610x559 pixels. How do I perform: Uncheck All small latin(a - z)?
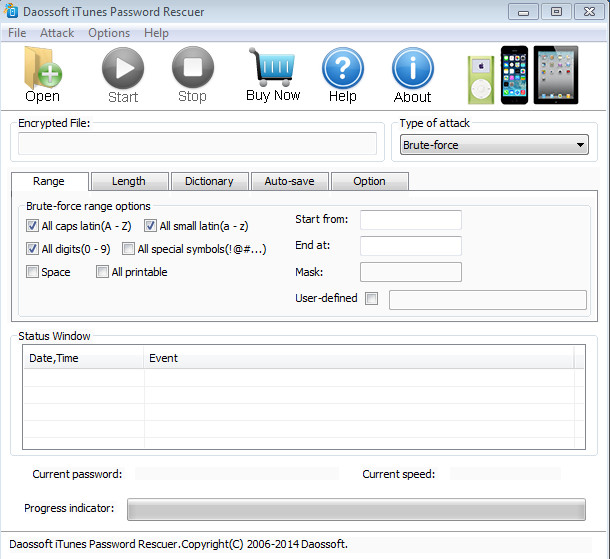(150, 226)
